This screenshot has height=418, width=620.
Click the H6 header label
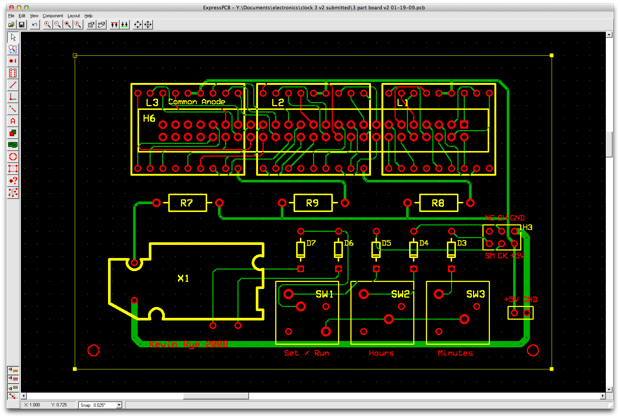[149, 118]
